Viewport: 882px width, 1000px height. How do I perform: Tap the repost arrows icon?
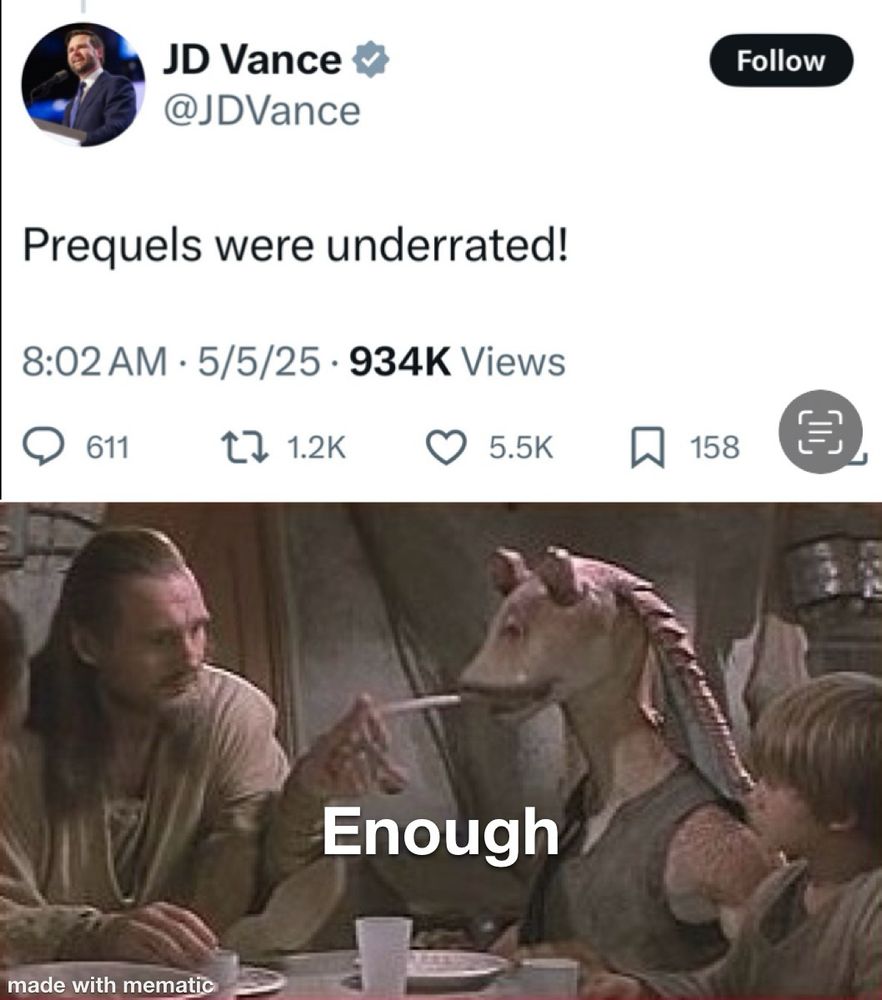(x=245, y=447)
